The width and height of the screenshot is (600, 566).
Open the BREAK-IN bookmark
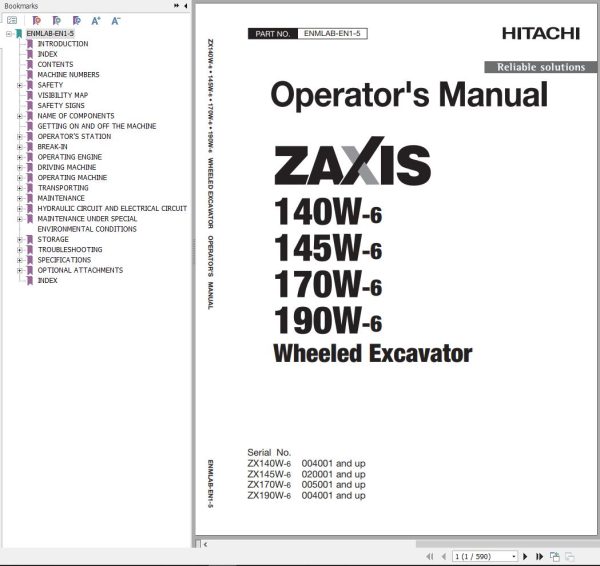click(x=52, y=147)
